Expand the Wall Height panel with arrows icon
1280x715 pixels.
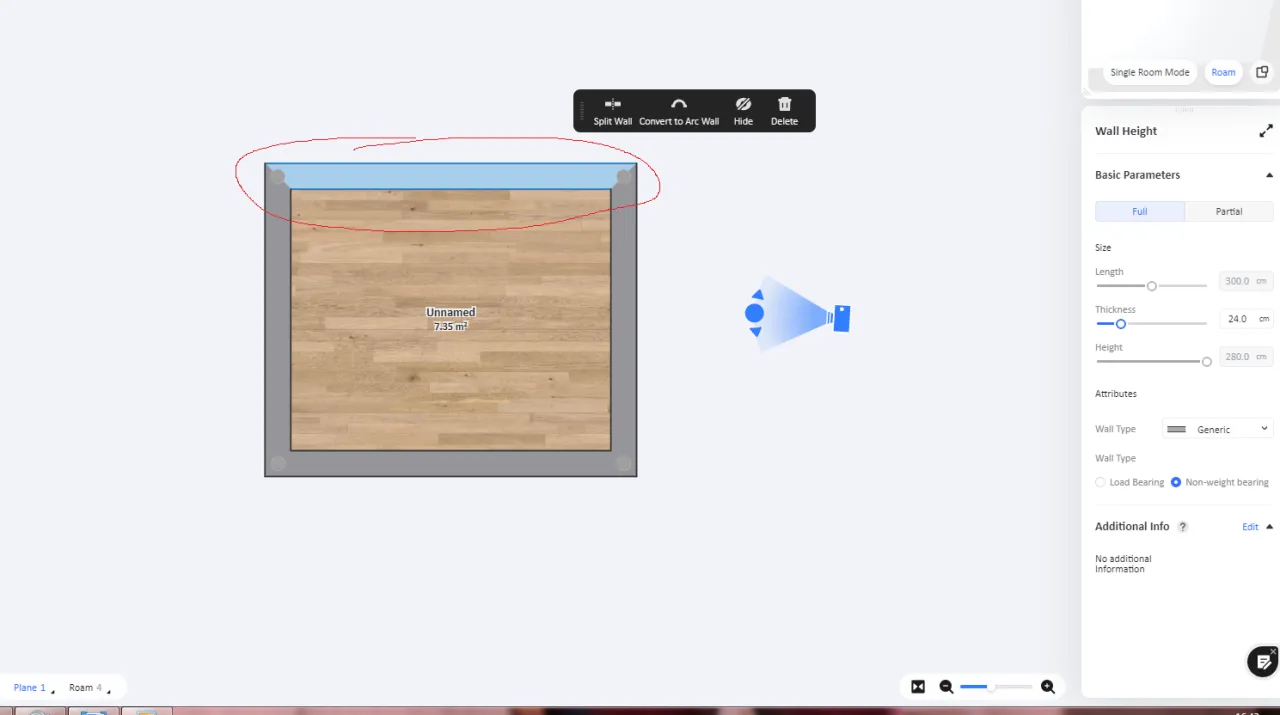(x=1266, y=131)
